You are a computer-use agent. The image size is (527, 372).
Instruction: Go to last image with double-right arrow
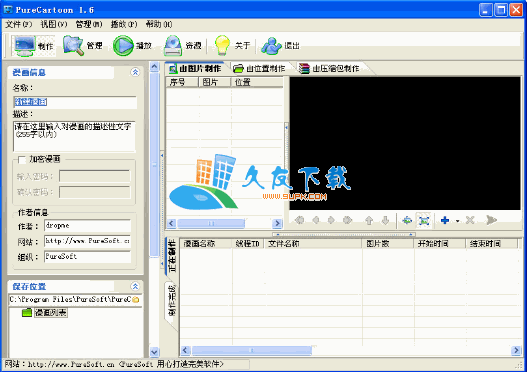(348, 220)
